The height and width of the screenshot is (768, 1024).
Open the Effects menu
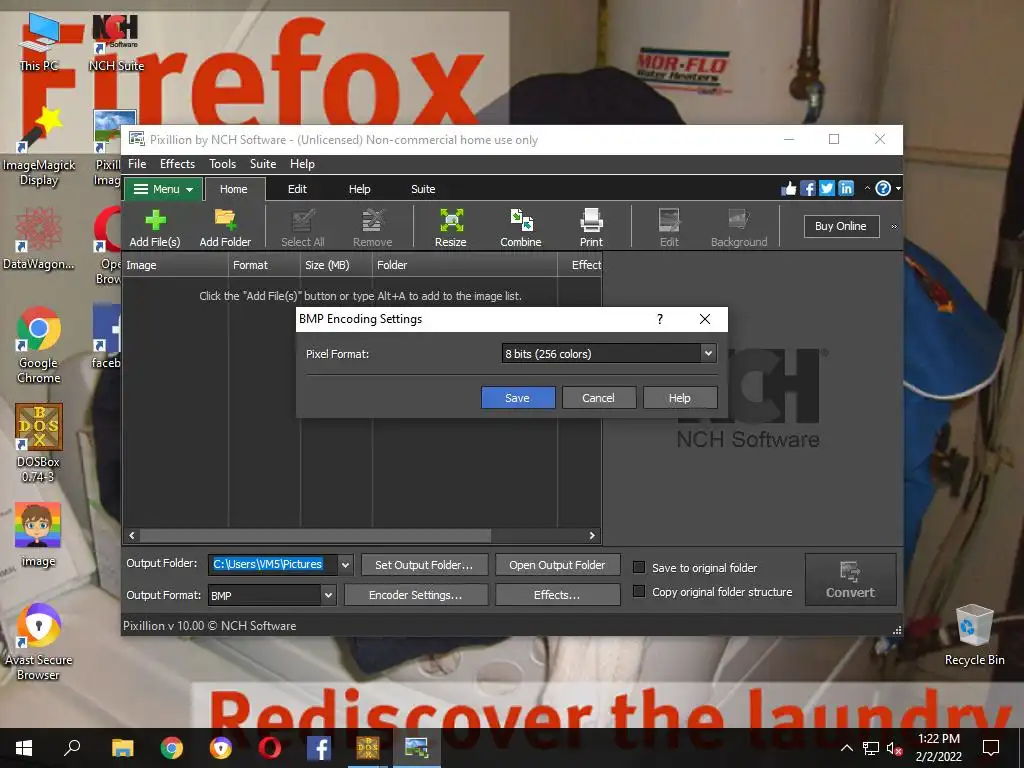coord(178,164)
